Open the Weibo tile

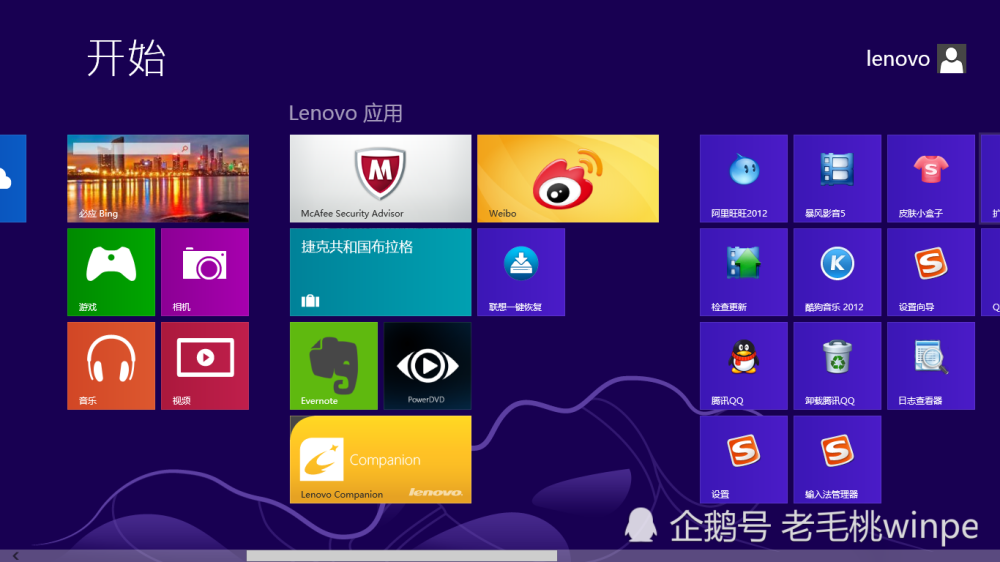click(568, 179)
